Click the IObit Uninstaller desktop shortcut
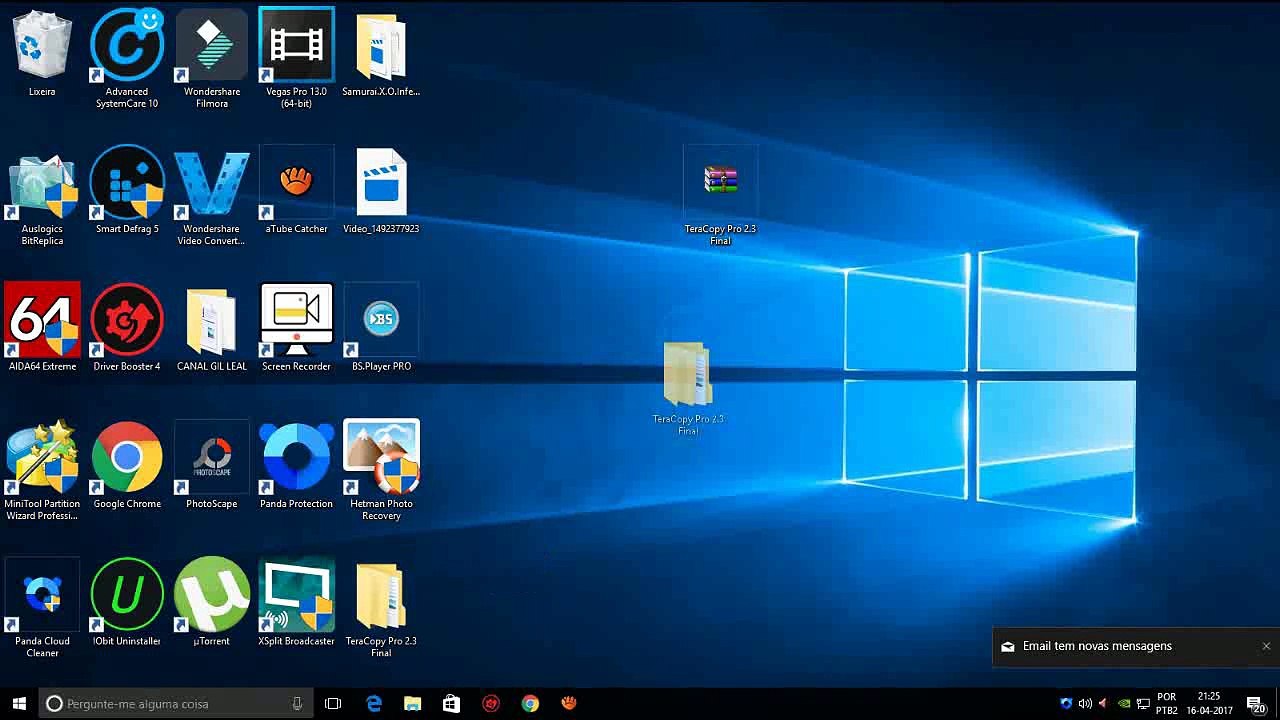The height and width of the screenshot is (720, 1280). tap(127, 603)
